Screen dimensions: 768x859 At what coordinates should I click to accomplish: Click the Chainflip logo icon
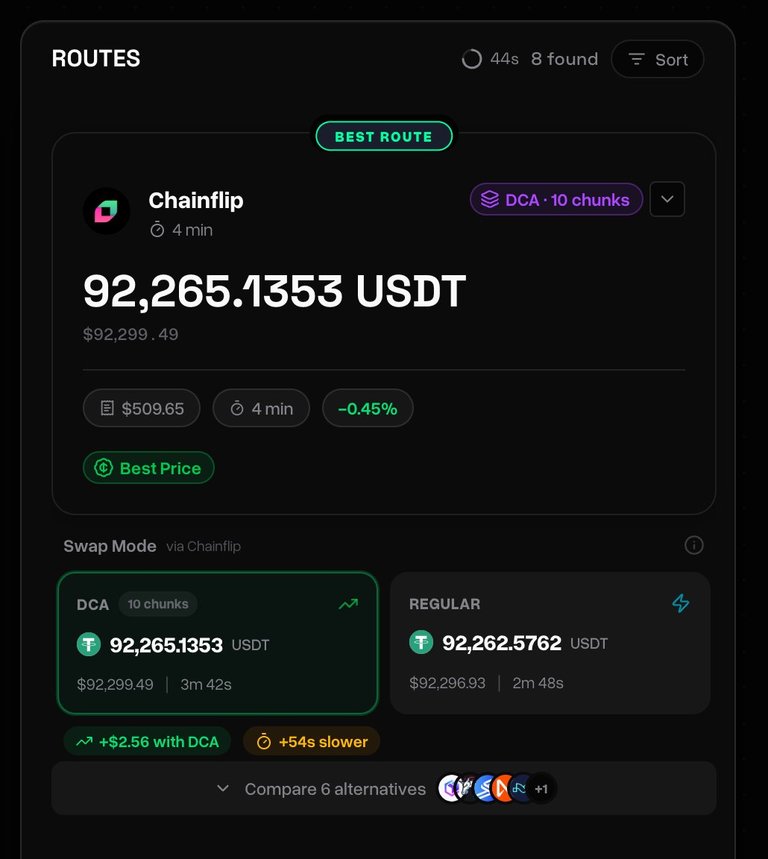(x=106, y=211)
